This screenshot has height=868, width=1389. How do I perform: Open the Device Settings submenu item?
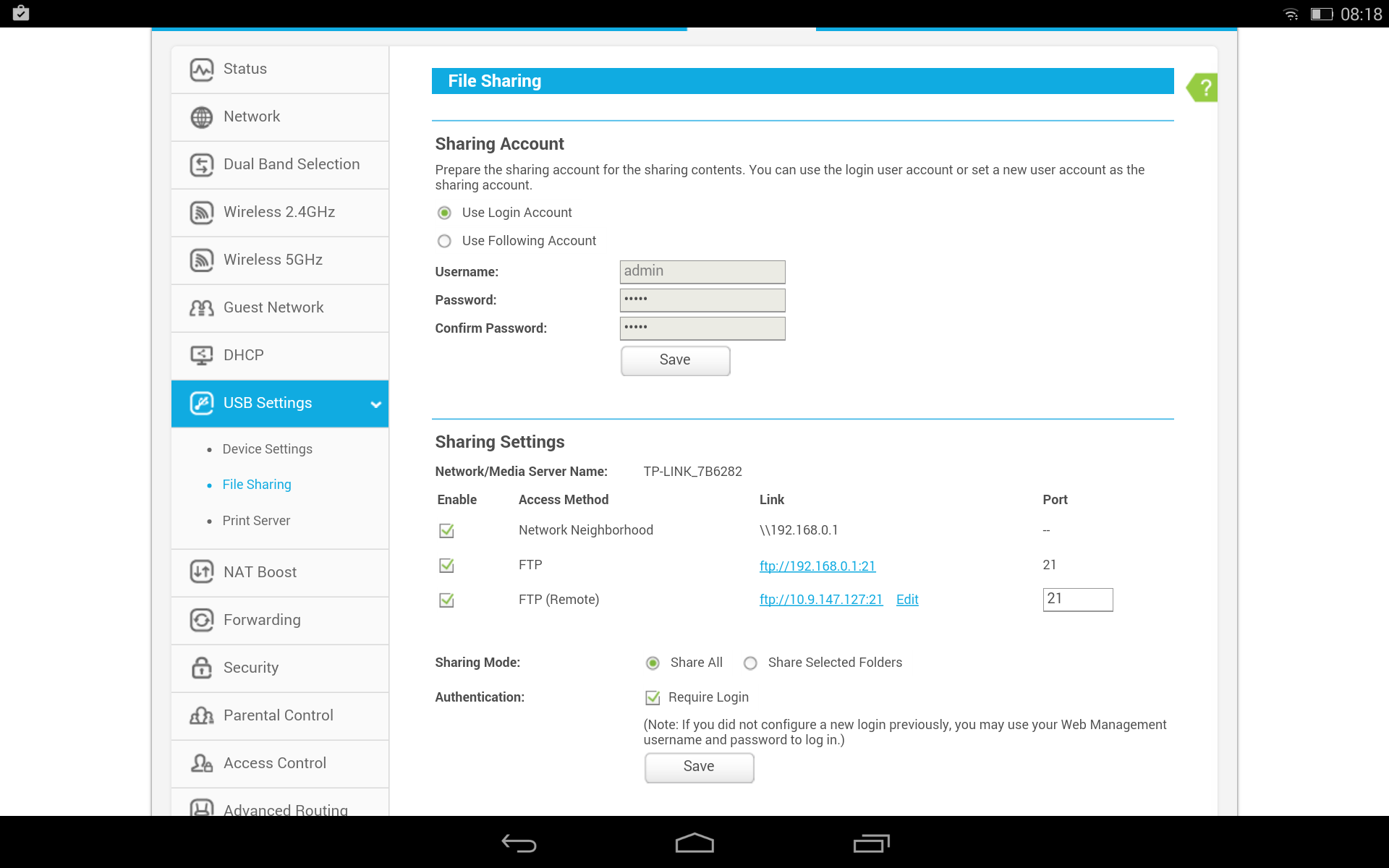[267, 449]
